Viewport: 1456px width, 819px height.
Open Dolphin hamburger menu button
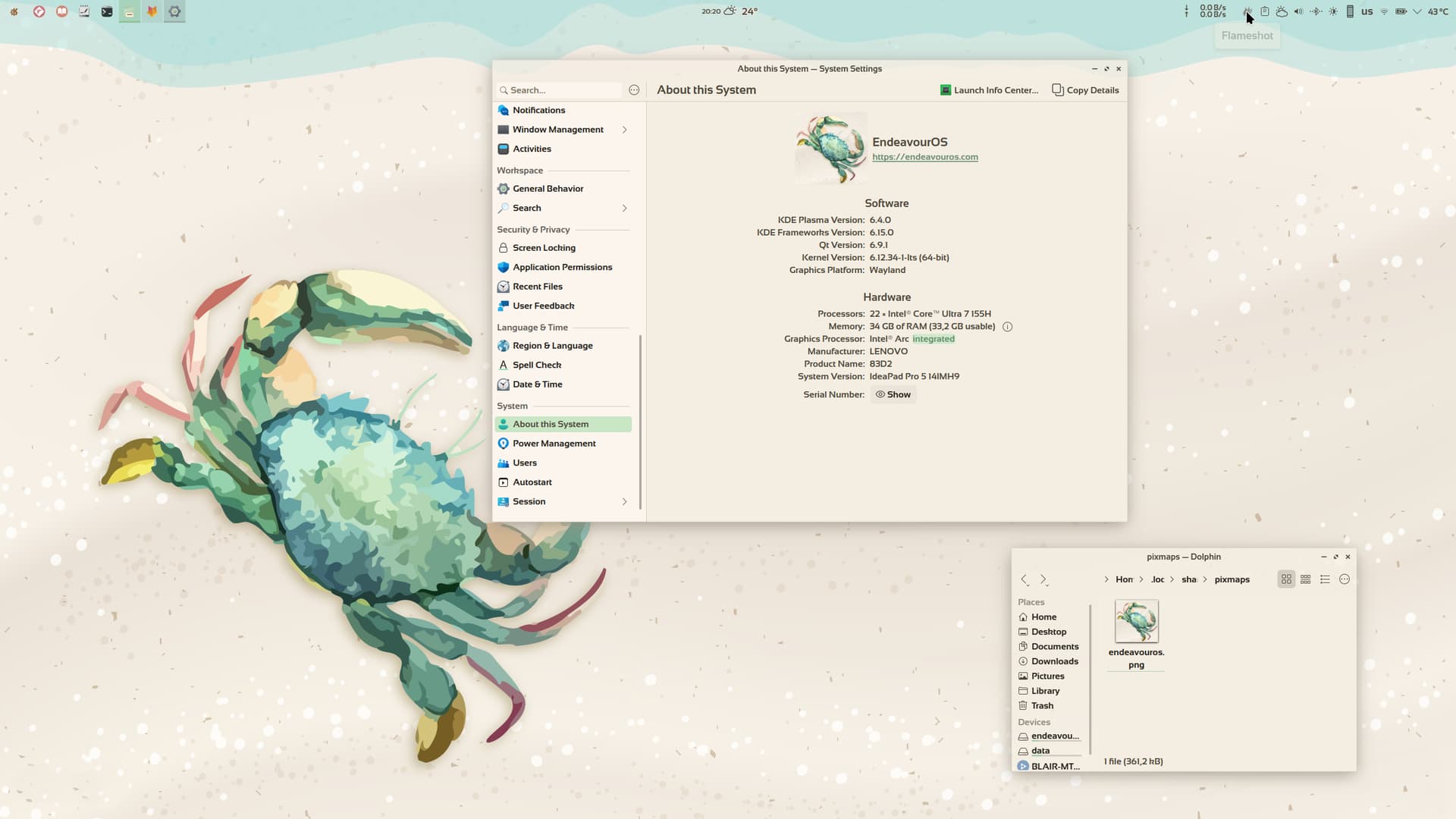tap(1345, 579)
